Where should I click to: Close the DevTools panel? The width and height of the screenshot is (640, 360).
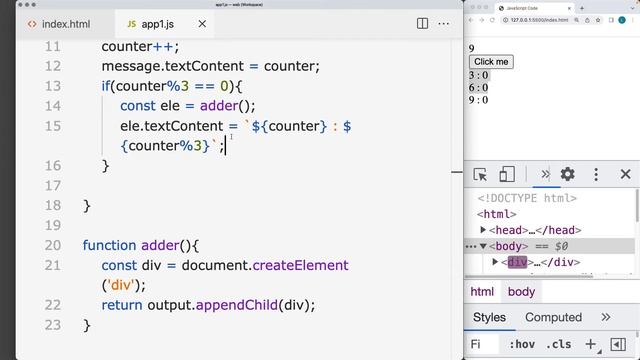click(625, 174)
